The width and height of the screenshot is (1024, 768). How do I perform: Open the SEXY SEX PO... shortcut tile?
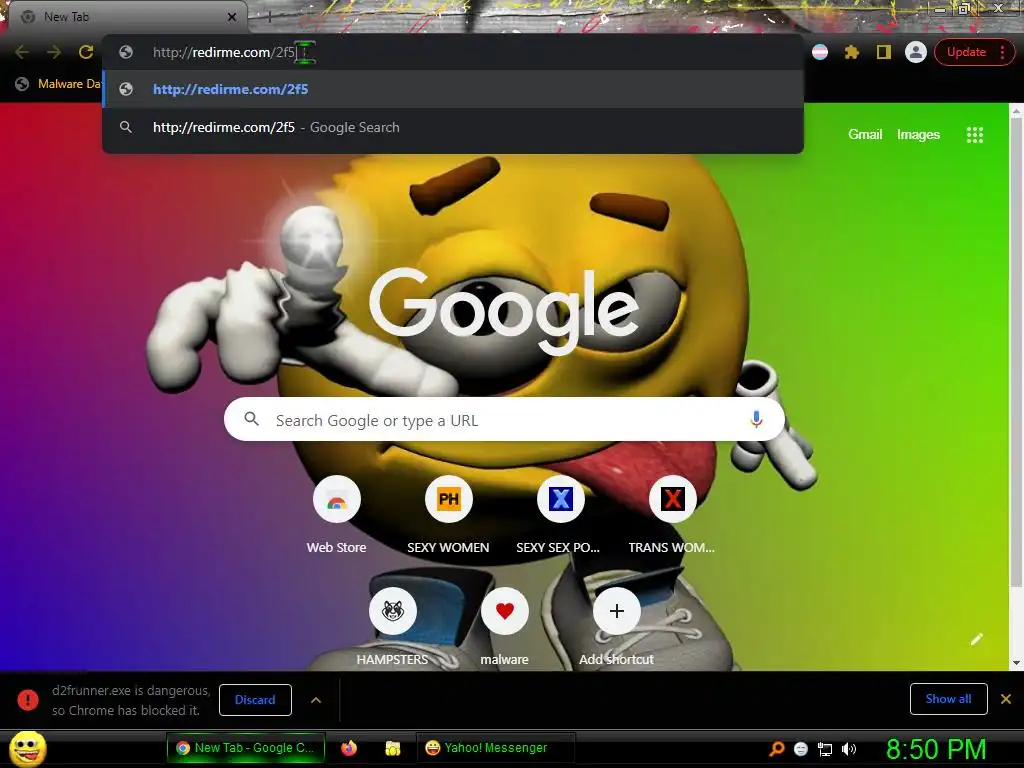pos(560,516)
